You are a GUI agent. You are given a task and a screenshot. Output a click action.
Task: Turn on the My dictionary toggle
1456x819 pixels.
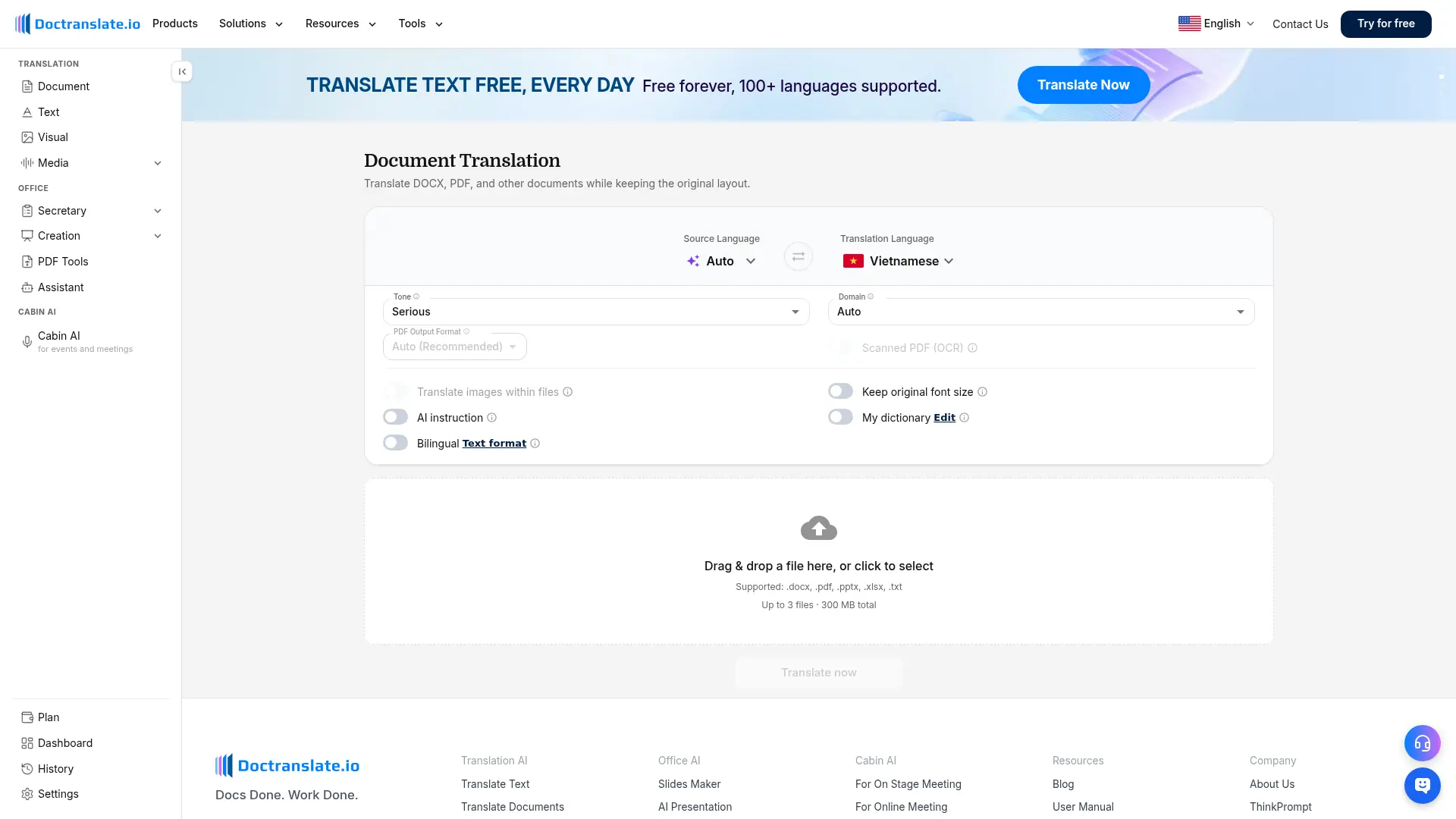pos(840,417)
